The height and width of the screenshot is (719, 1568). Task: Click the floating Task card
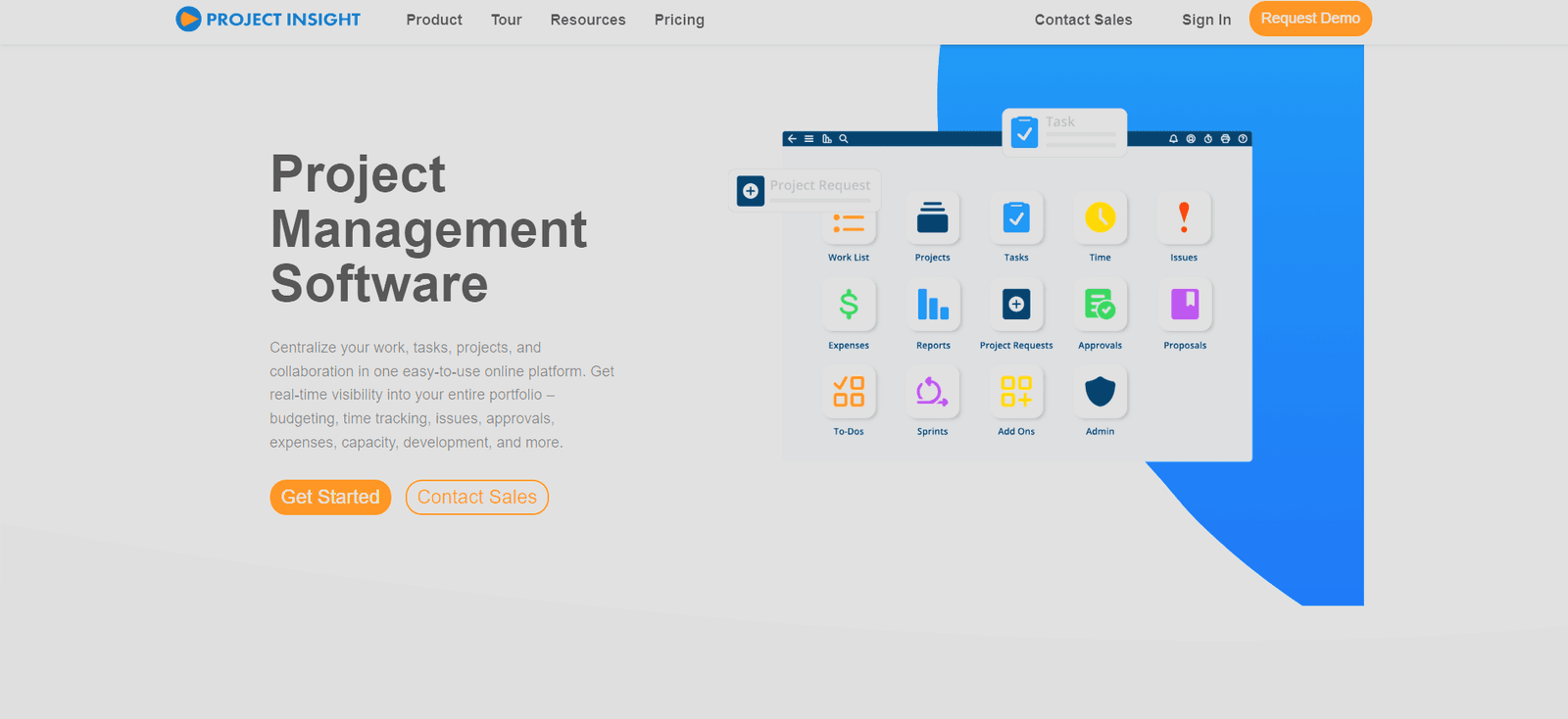(1064, 131)
